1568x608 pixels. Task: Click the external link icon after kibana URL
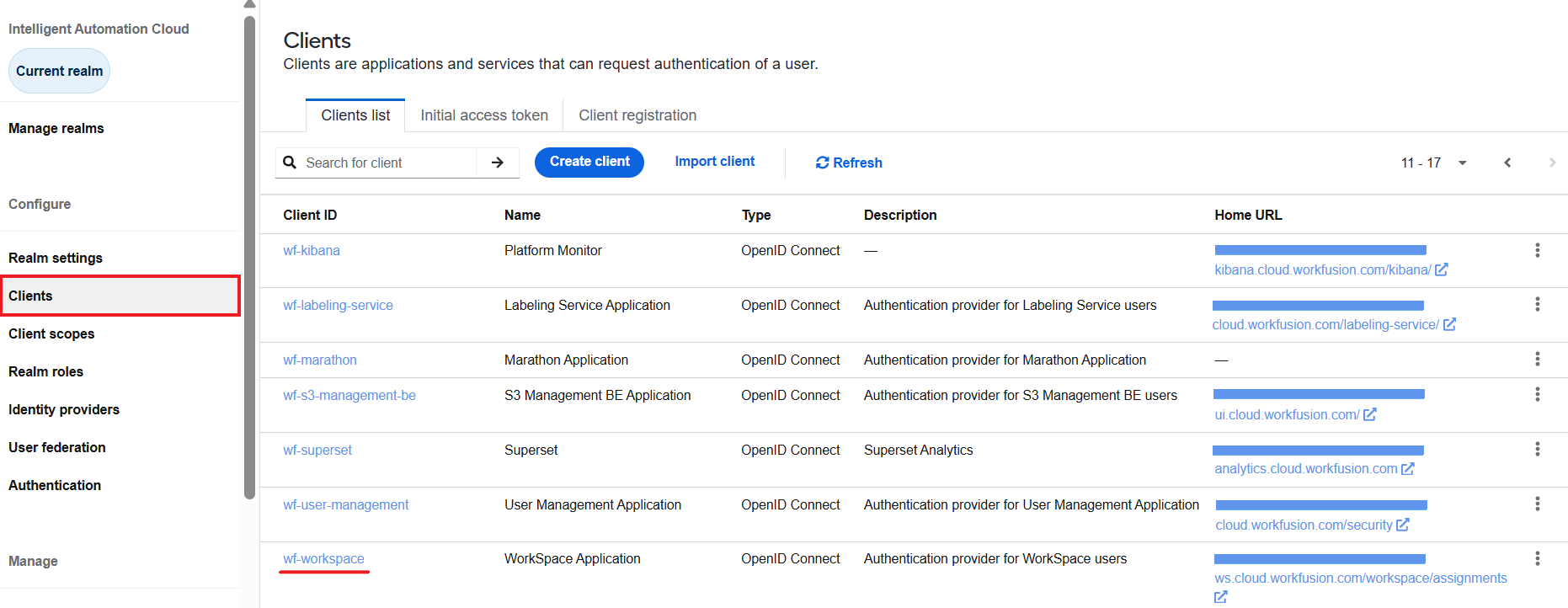(1442, 269)
